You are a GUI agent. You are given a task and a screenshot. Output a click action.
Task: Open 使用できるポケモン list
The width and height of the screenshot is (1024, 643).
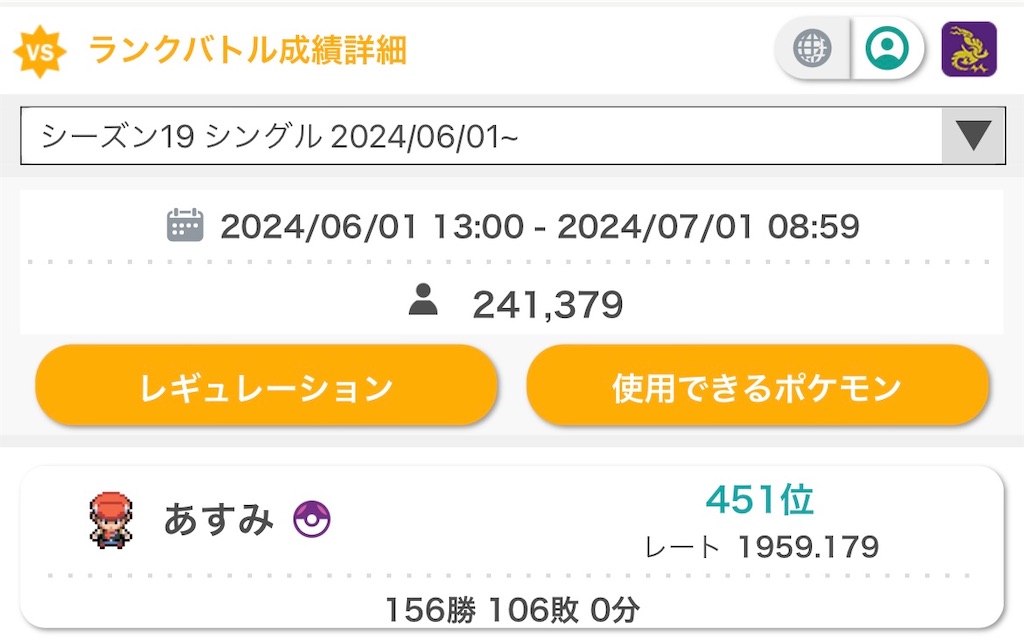coord(759,386)
